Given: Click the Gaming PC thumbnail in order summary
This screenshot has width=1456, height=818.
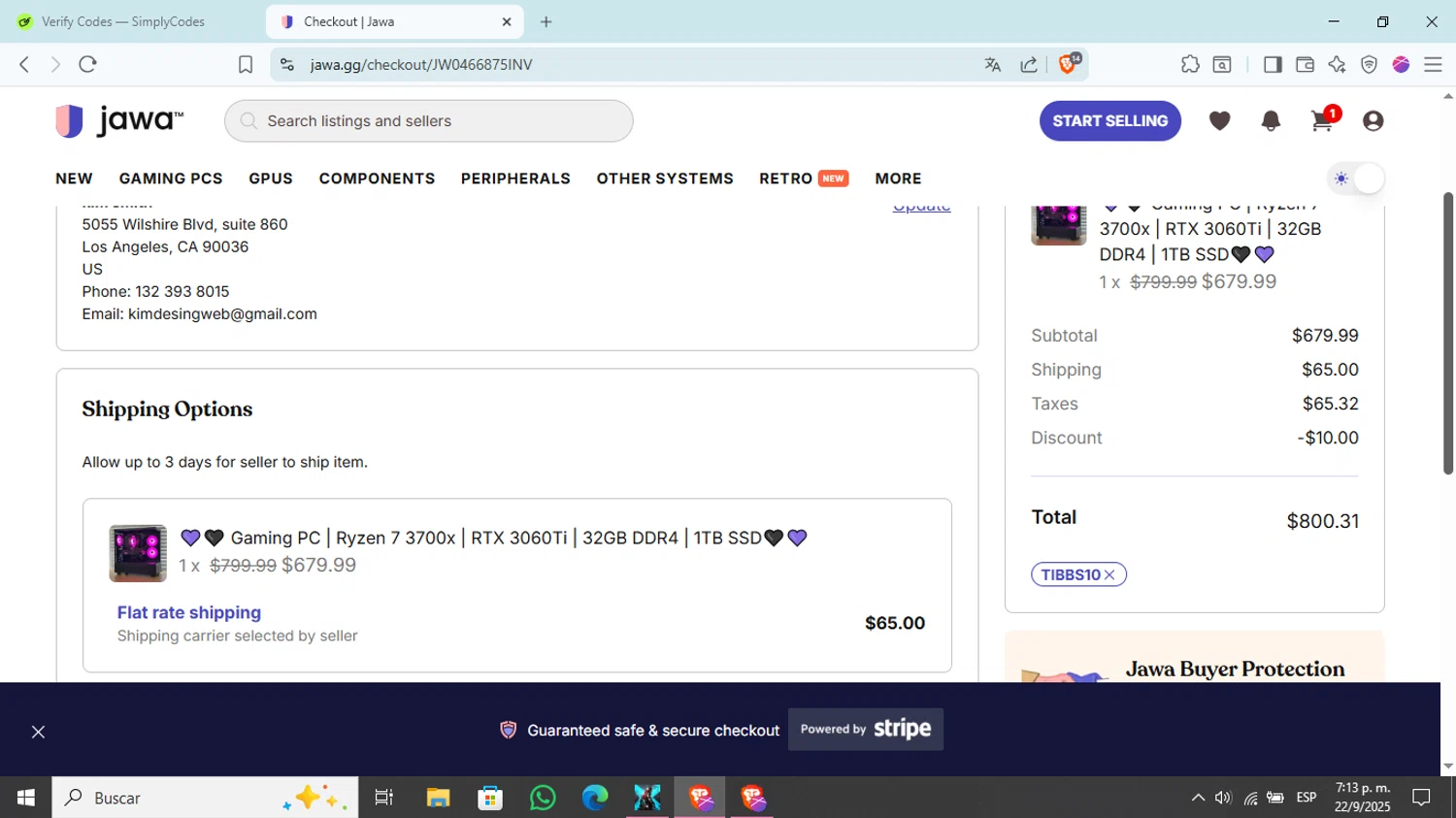Looking at the screenshot, I should pyautogui.click(x=1058, y=224).
